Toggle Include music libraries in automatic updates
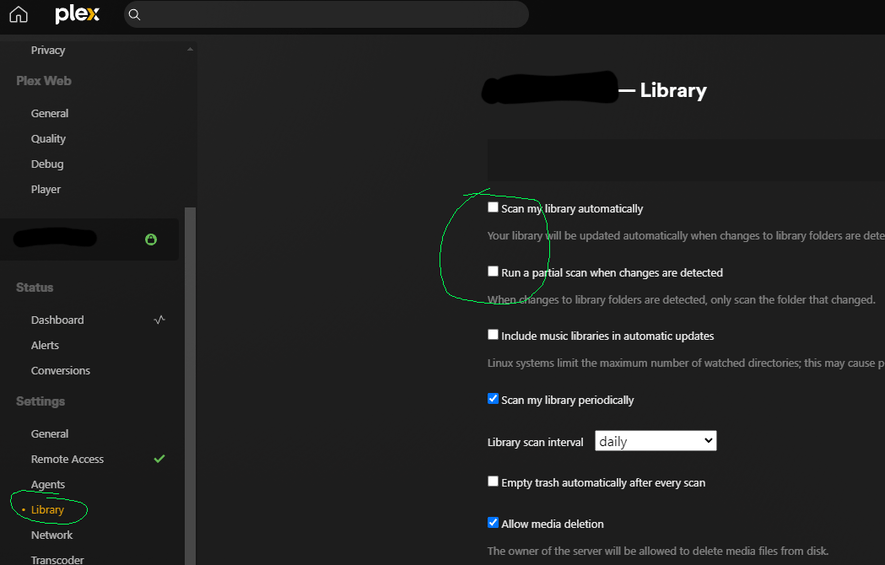 pyautogui.click(x=493, y=335)
